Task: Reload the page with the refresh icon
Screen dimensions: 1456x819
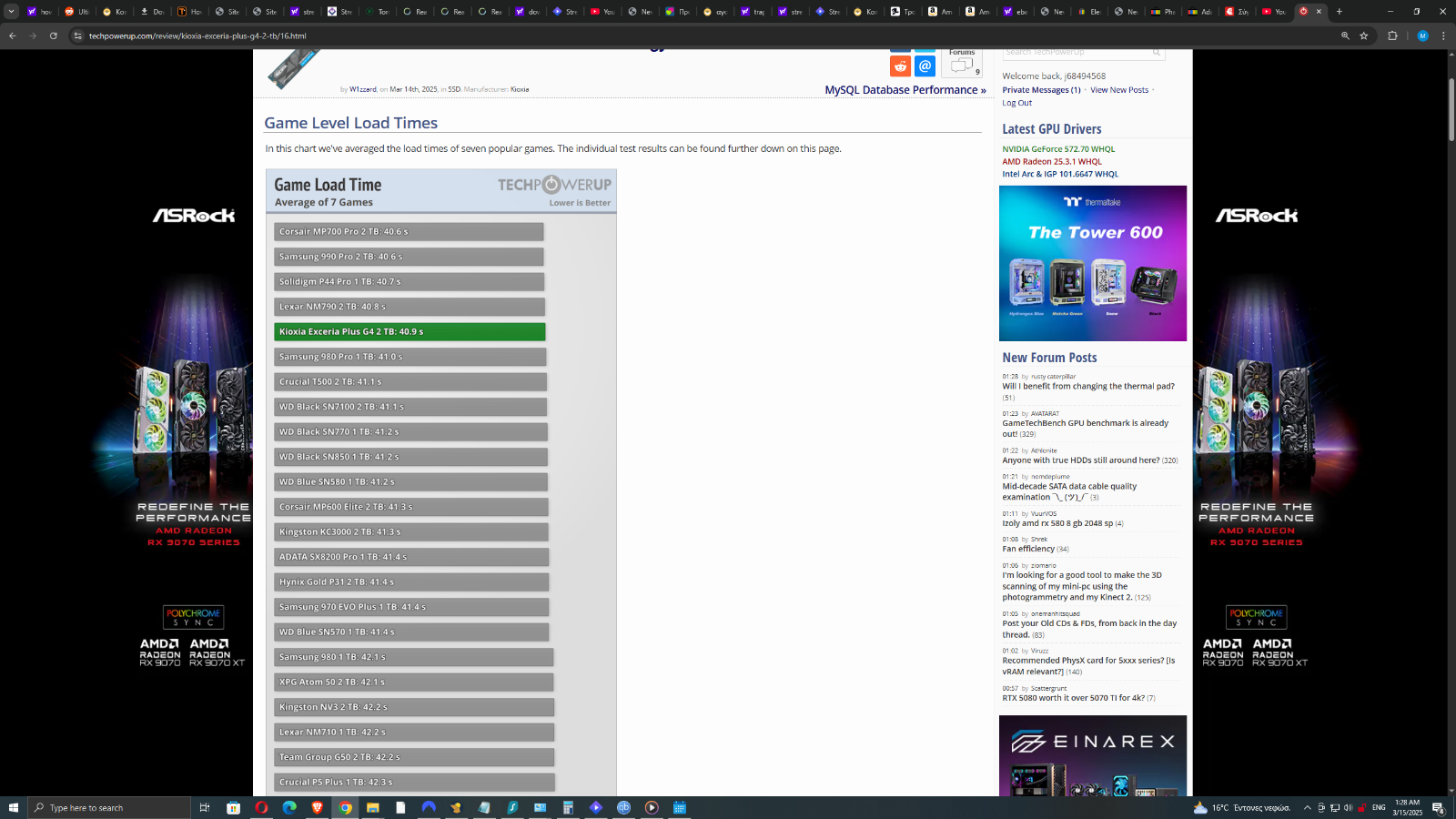Action: pos(54,35)
